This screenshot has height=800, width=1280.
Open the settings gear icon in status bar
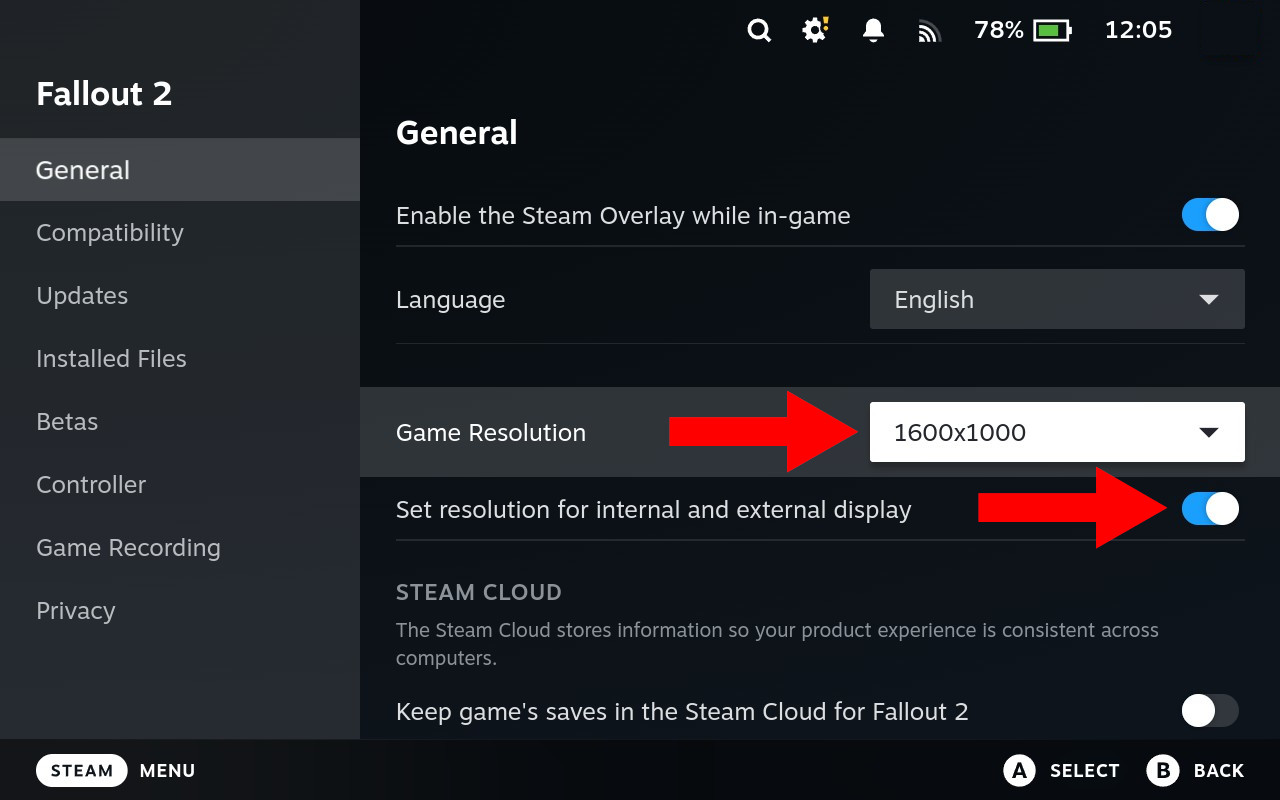coord(816,30)
